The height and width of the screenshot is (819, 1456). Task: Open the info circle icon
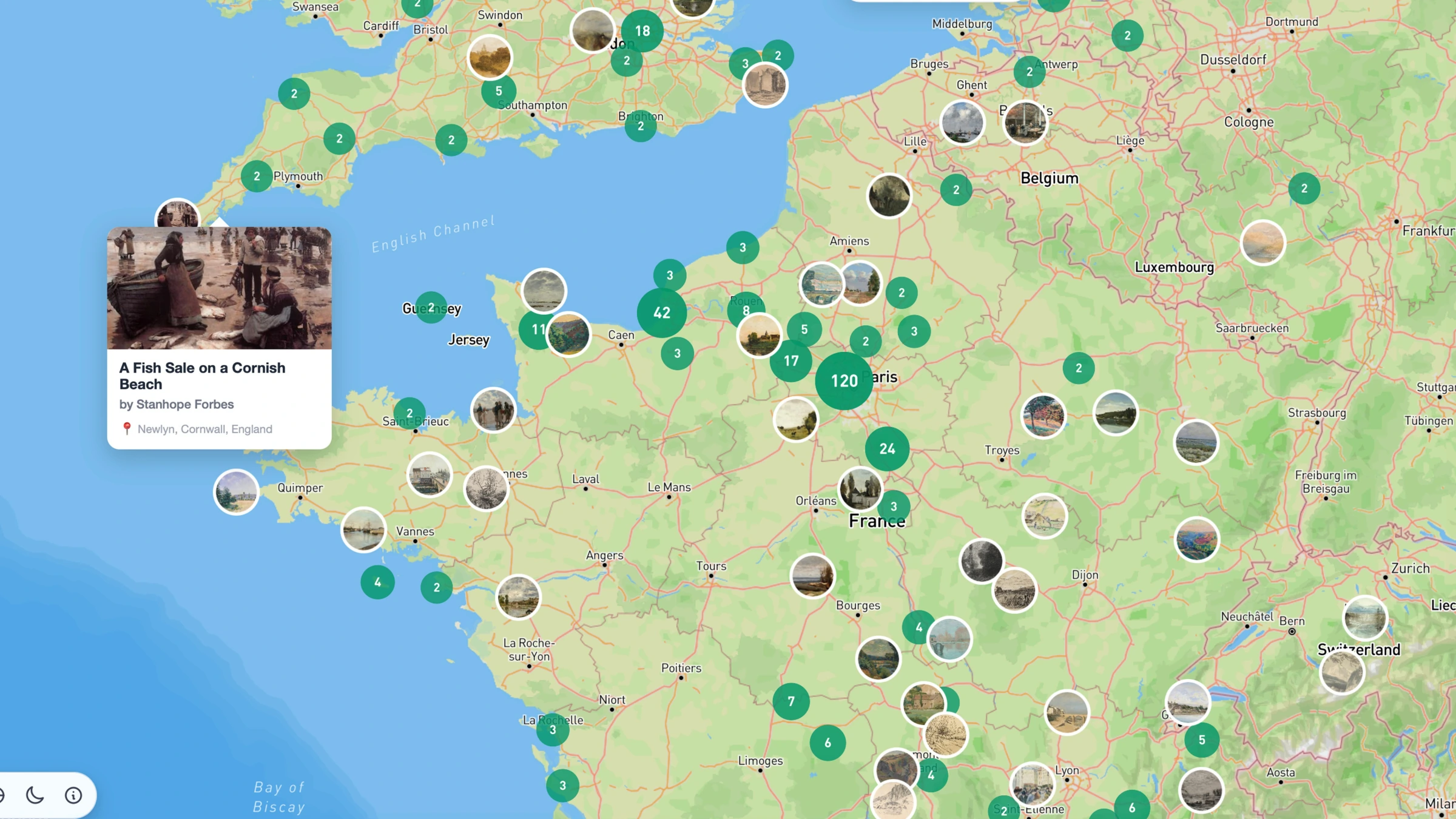click(73, 795)
